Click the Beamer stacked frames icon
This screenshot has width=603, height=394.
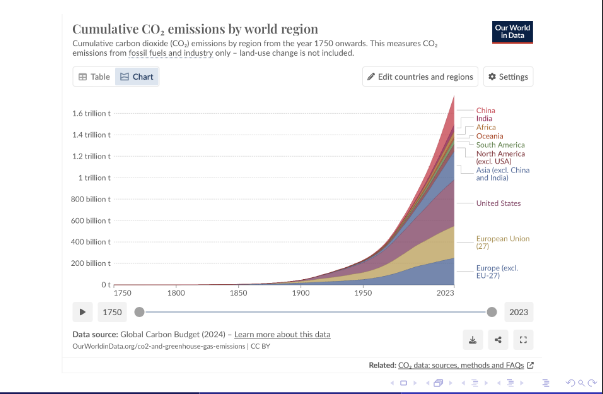click(x=438, y=383)
